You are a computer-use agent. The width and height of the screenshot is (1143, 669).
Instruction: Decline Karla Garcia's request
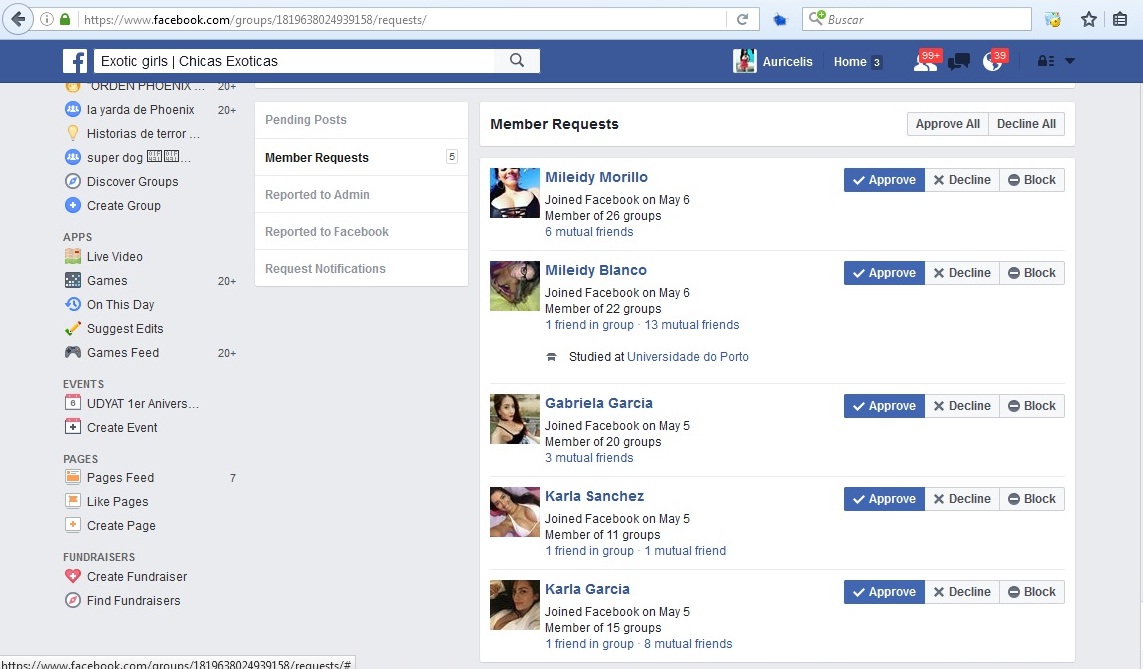coord(962,592)
